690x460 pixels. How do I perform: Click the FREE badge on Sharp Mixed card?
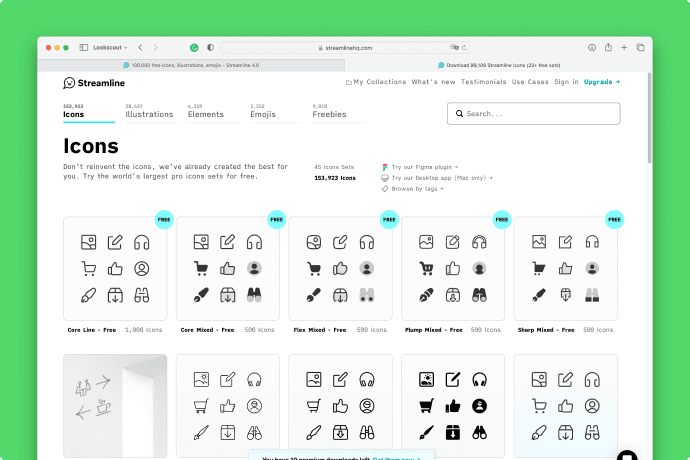[x=614, y=219]
